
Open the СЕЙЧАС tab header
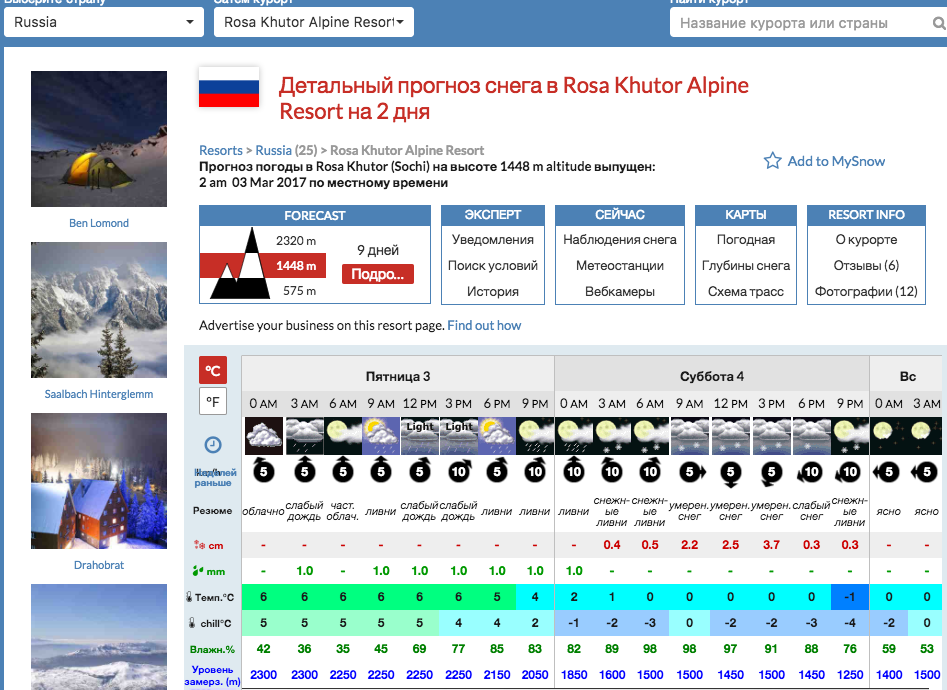coord(620,215)
